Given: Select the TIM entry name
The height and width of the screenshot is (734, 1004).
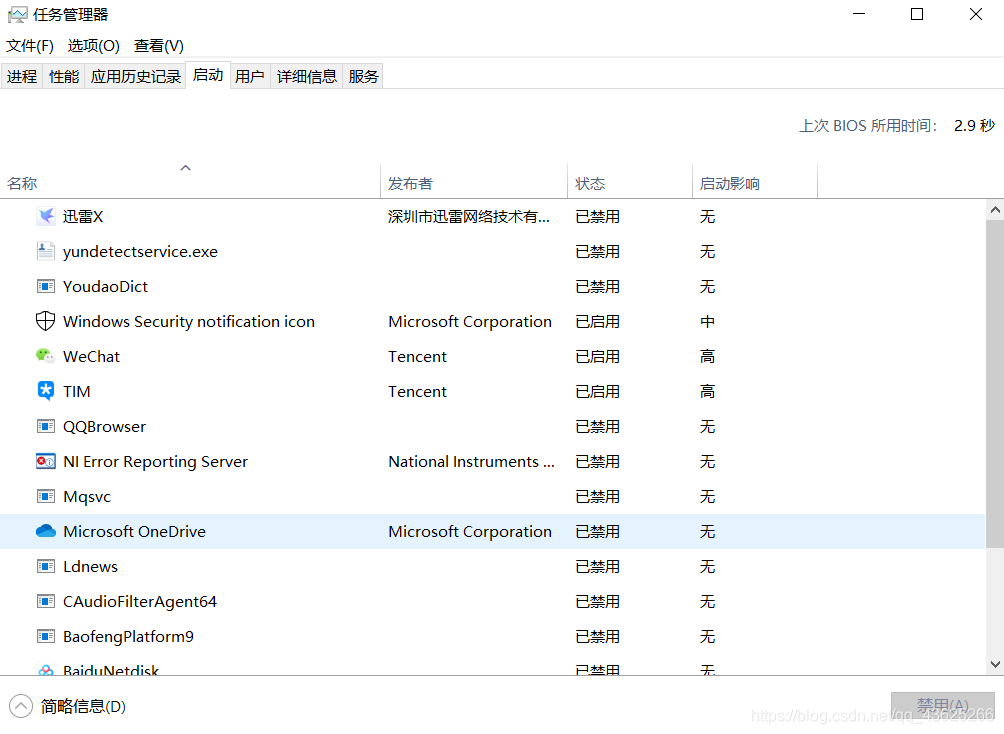Looking at the screenshot, I should (76, 391).
